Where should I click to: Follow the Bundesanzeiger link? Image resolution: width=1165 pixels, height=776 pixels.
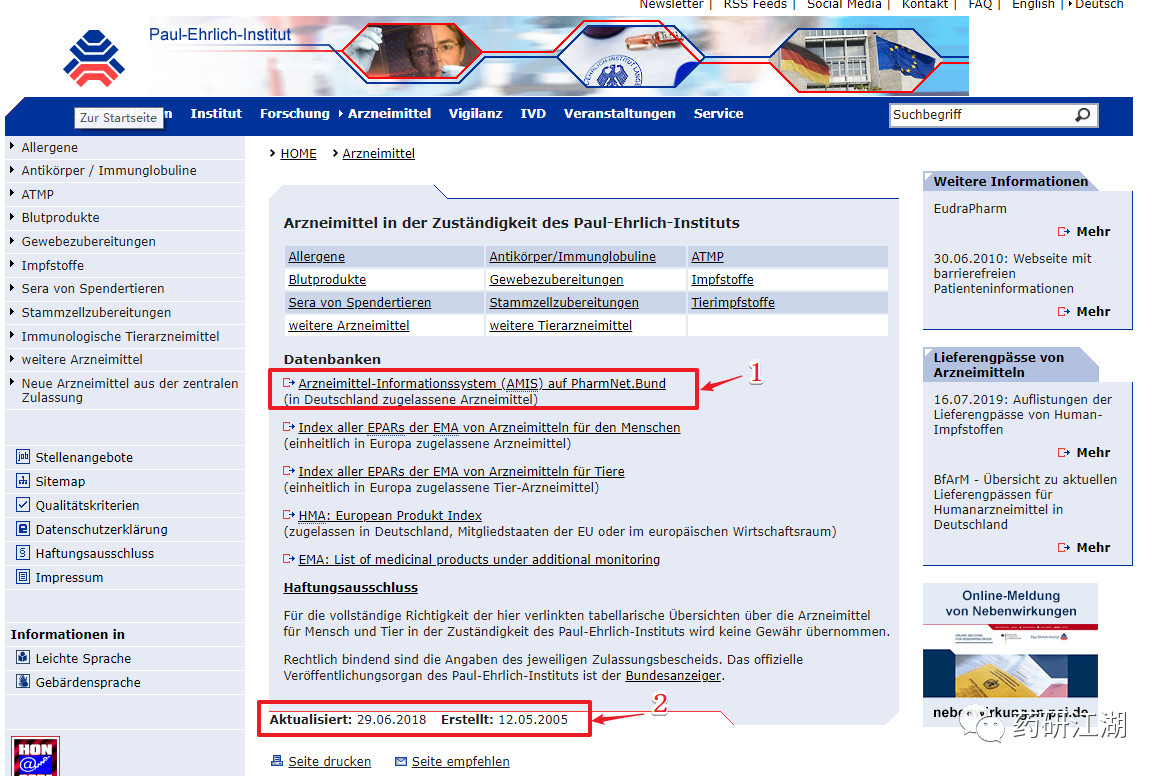pyautogui.click(x=673, y=676)
